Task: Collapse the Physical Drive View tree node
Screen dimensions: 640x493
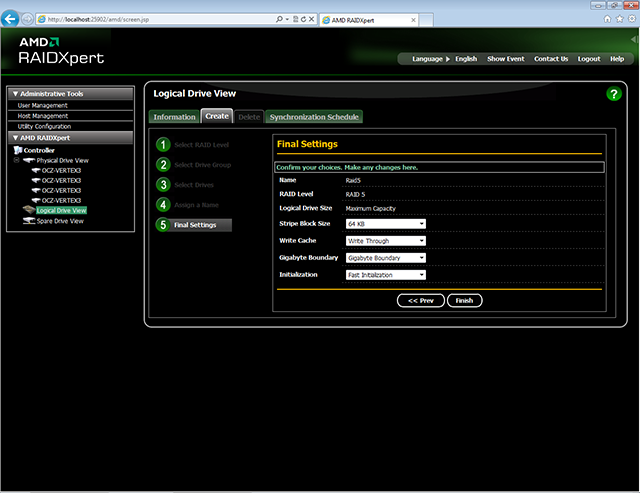Action: [16, 160]
